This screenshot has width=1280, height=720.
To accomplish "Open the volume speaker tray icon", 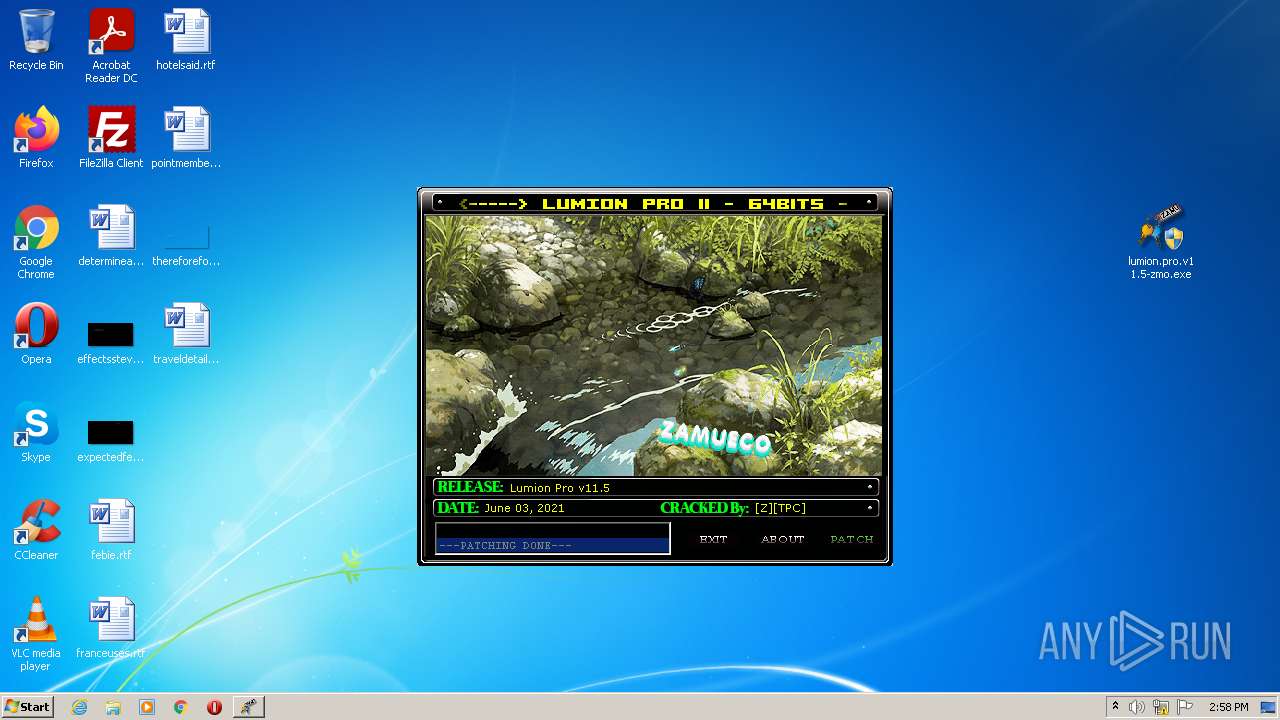I will (1137, 707).
